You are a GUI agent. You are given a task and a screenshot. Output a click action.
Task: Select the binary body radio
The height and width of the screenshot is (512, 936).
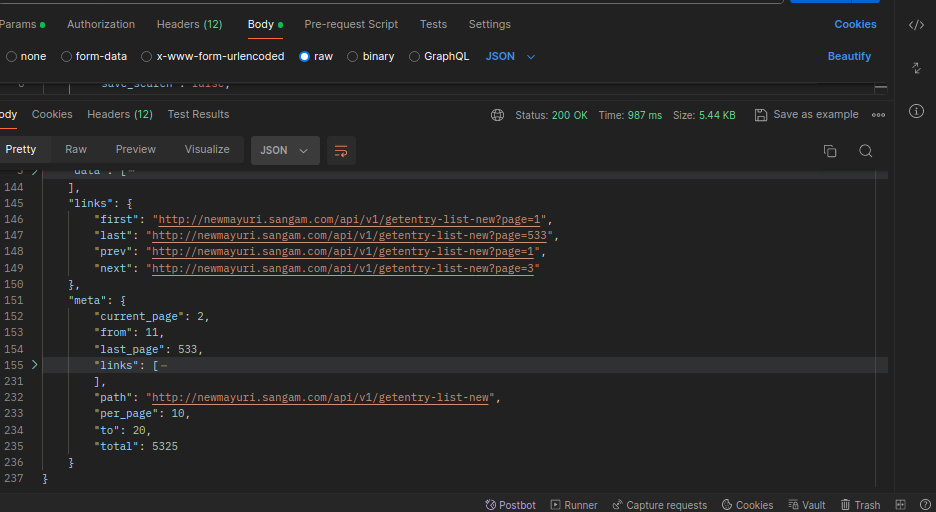pos(352,57)
